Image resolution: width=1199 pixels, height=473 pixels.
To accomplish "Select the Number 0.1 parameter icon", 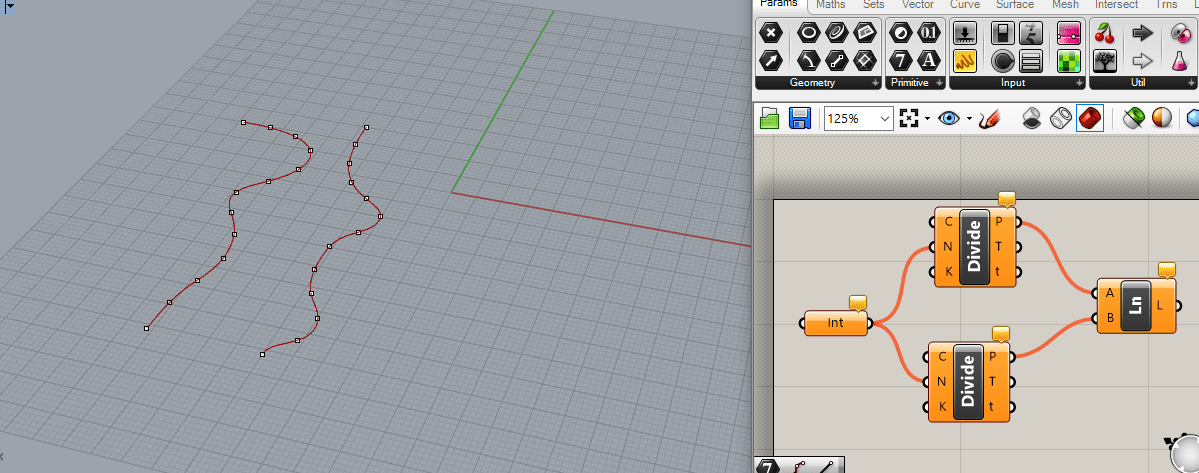I will [x=928, y=33].
